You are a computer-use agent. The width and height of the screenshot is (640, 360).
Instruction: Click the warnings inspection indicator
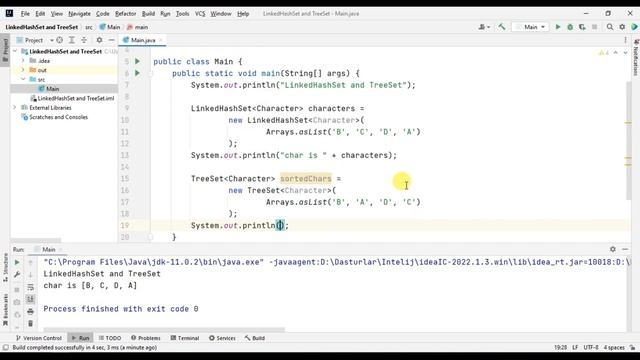[x=603, y=53]
